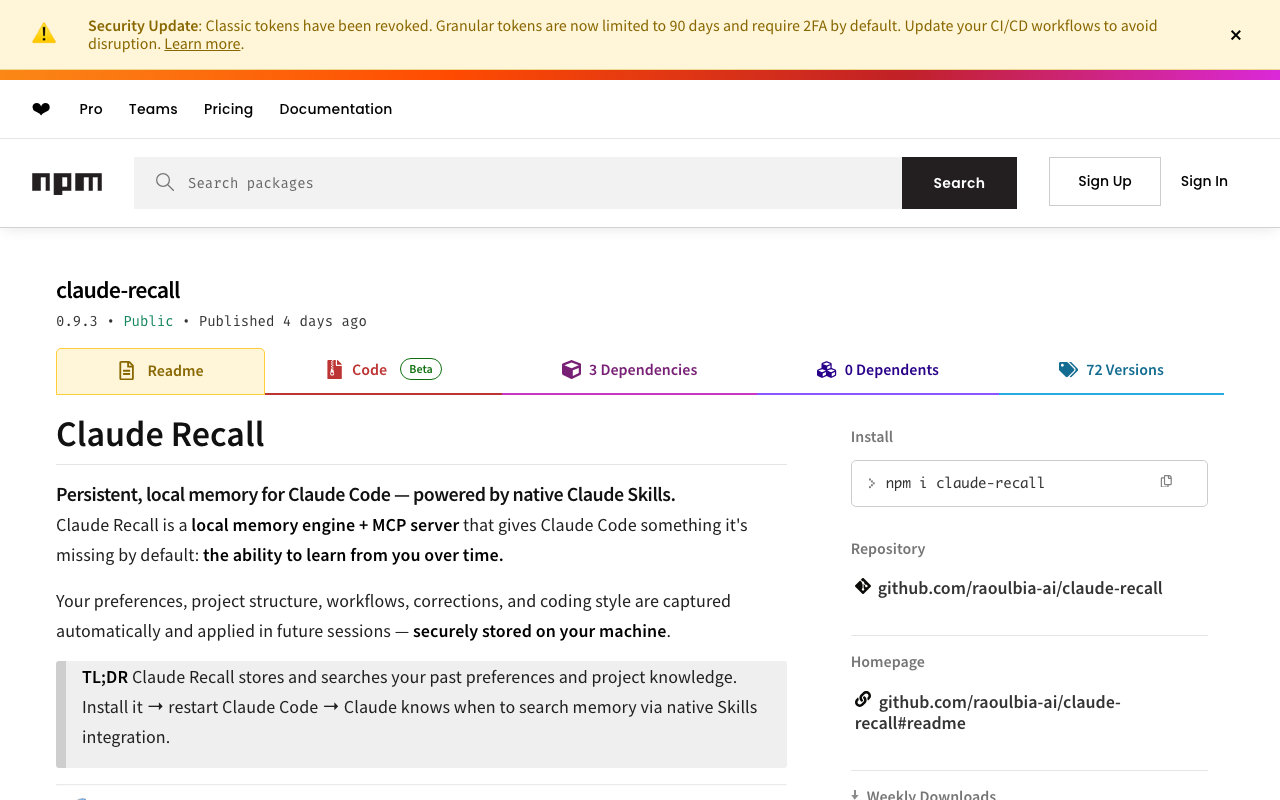The width and height of the screenshot is (1280, 800).
Task: Click the black heart icon in top nav
Action: [x=41, y=109]
